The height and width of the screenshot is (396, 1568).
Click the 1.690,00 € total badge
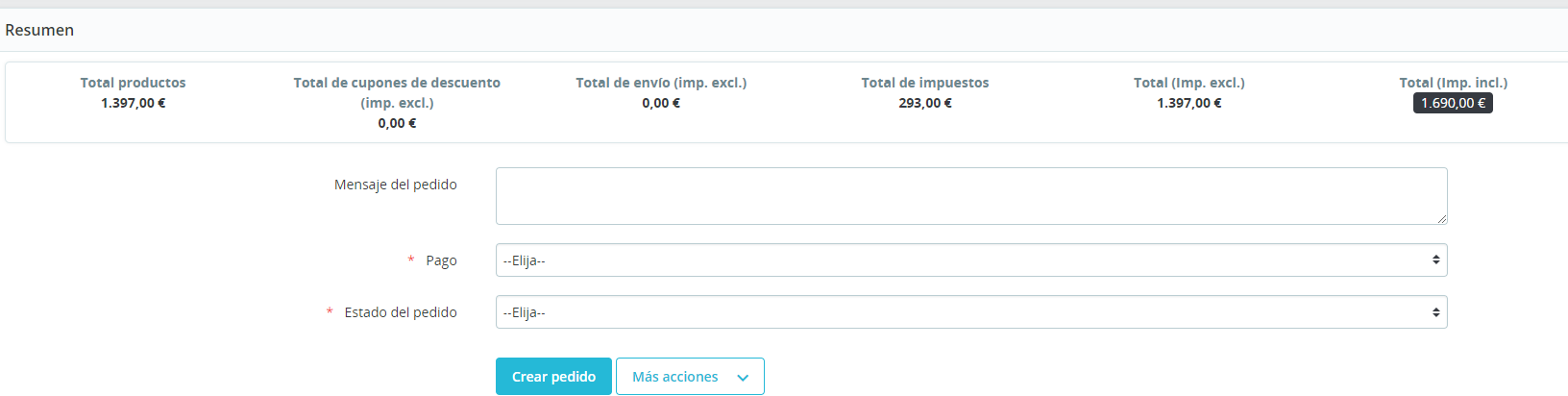pyautogui.click(x=1453, y=103)
